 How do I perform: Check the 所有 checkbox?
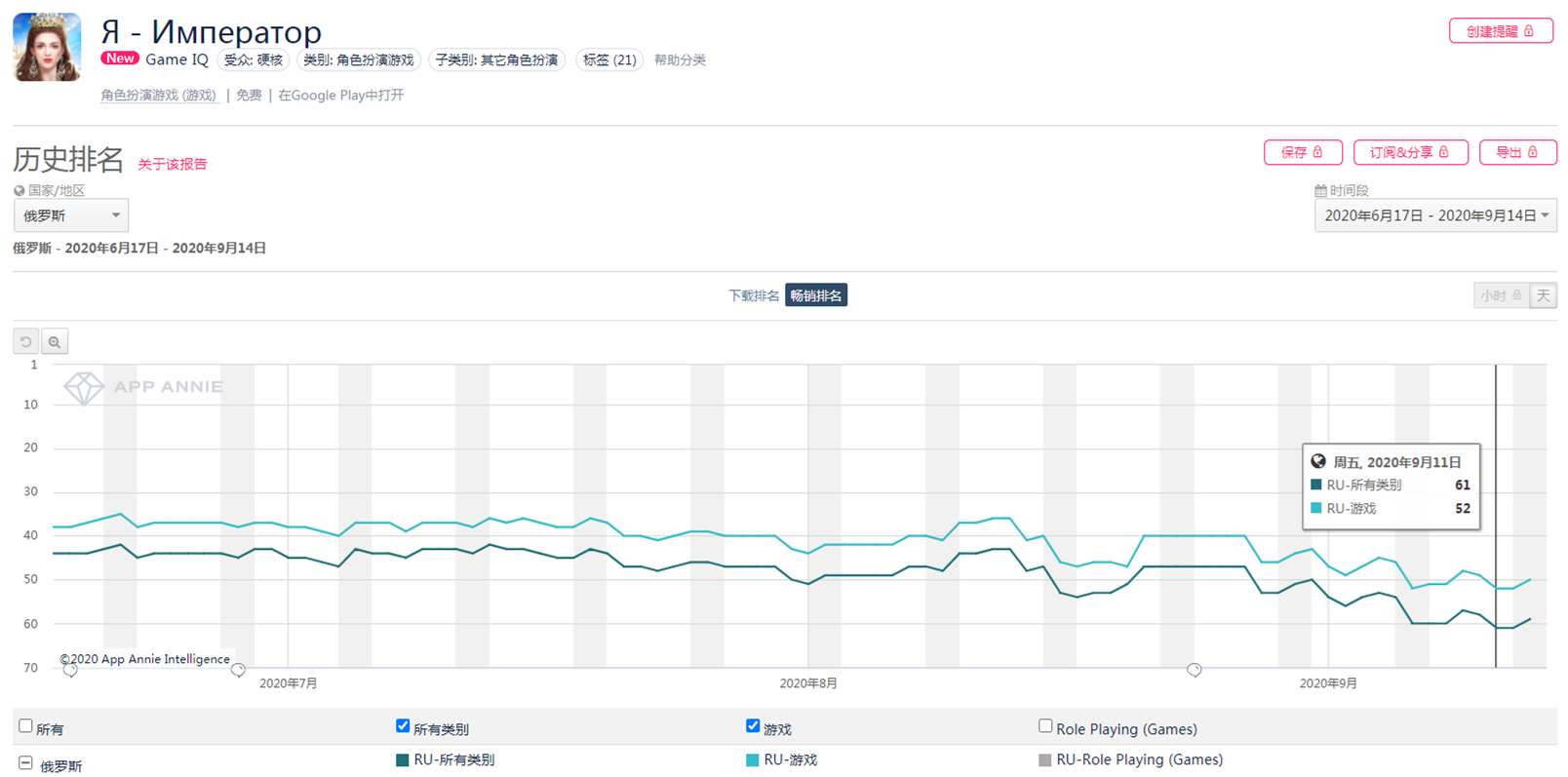pos(25,726)
